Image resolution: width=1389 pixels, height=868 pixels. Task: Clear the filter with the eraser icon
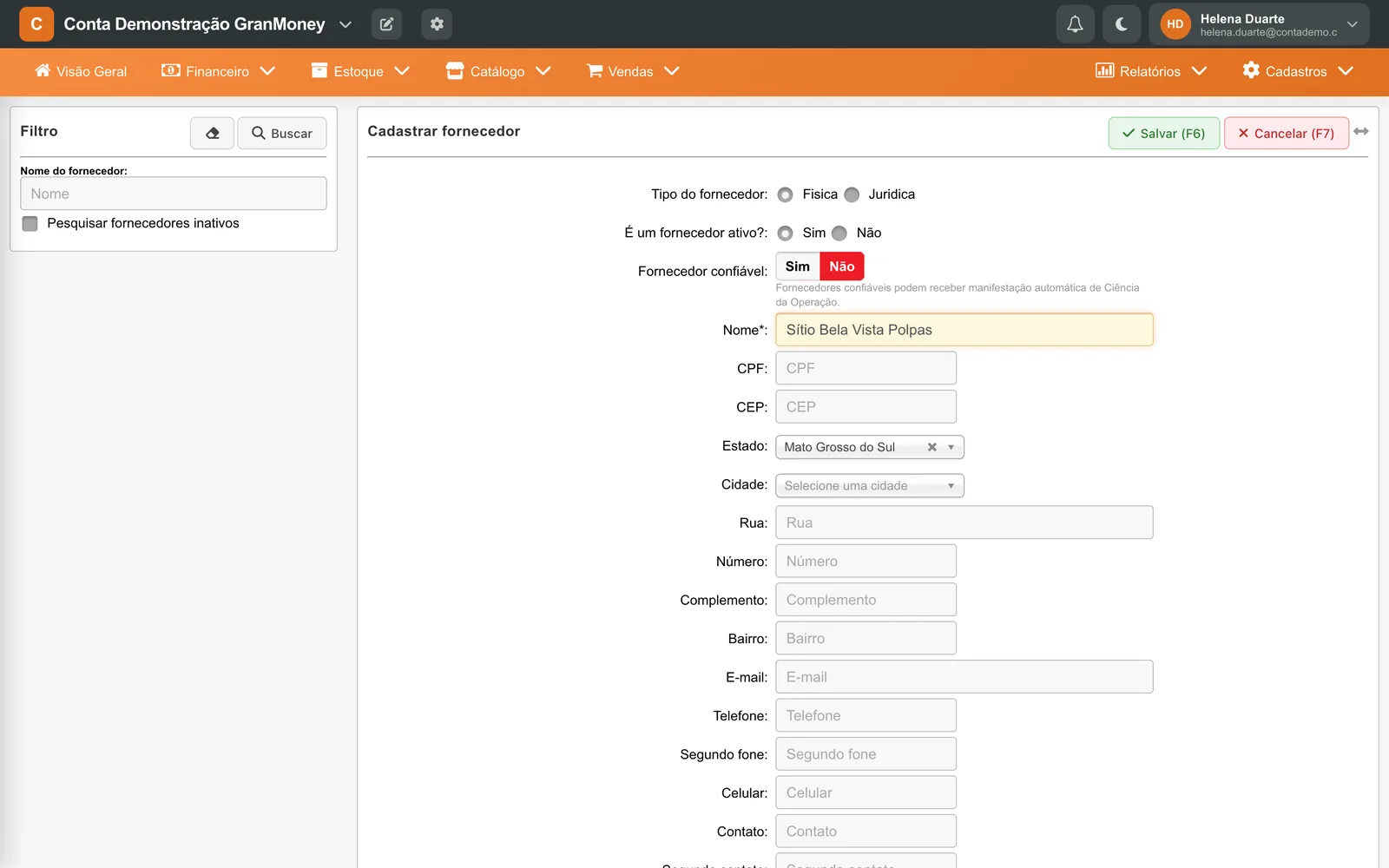tap(212, 133)
